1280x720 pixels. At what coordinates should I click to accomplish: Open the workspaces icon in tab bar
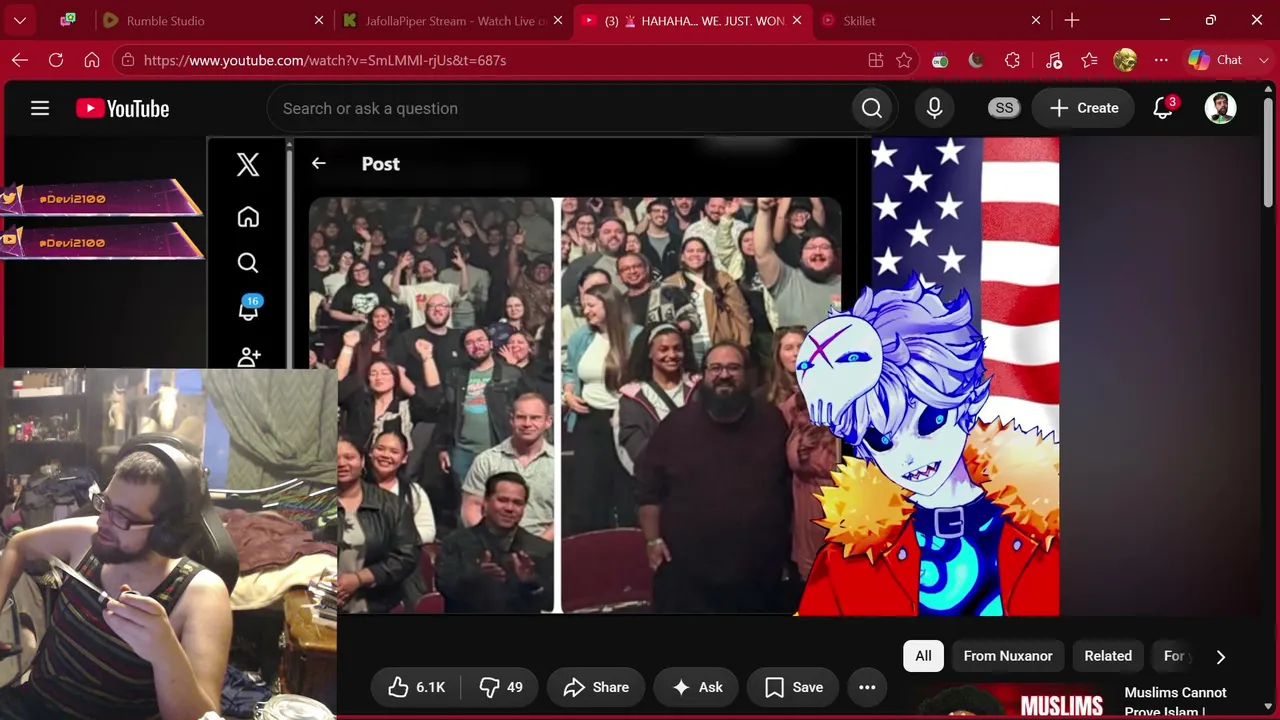pos(68,20)
